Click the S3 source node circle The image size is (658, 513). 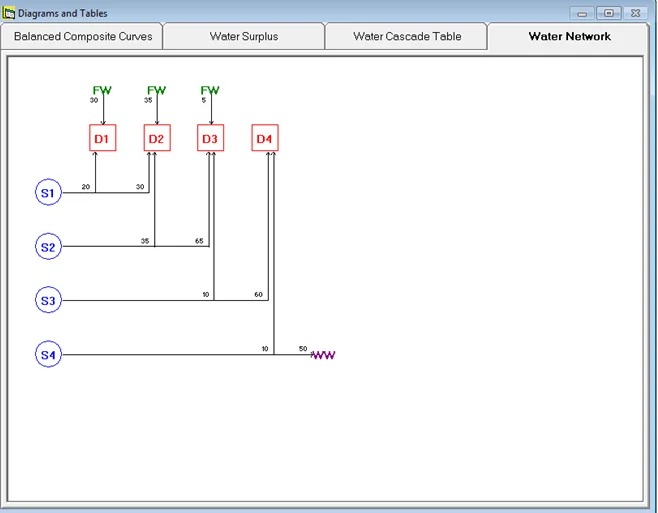coord(48,299)
